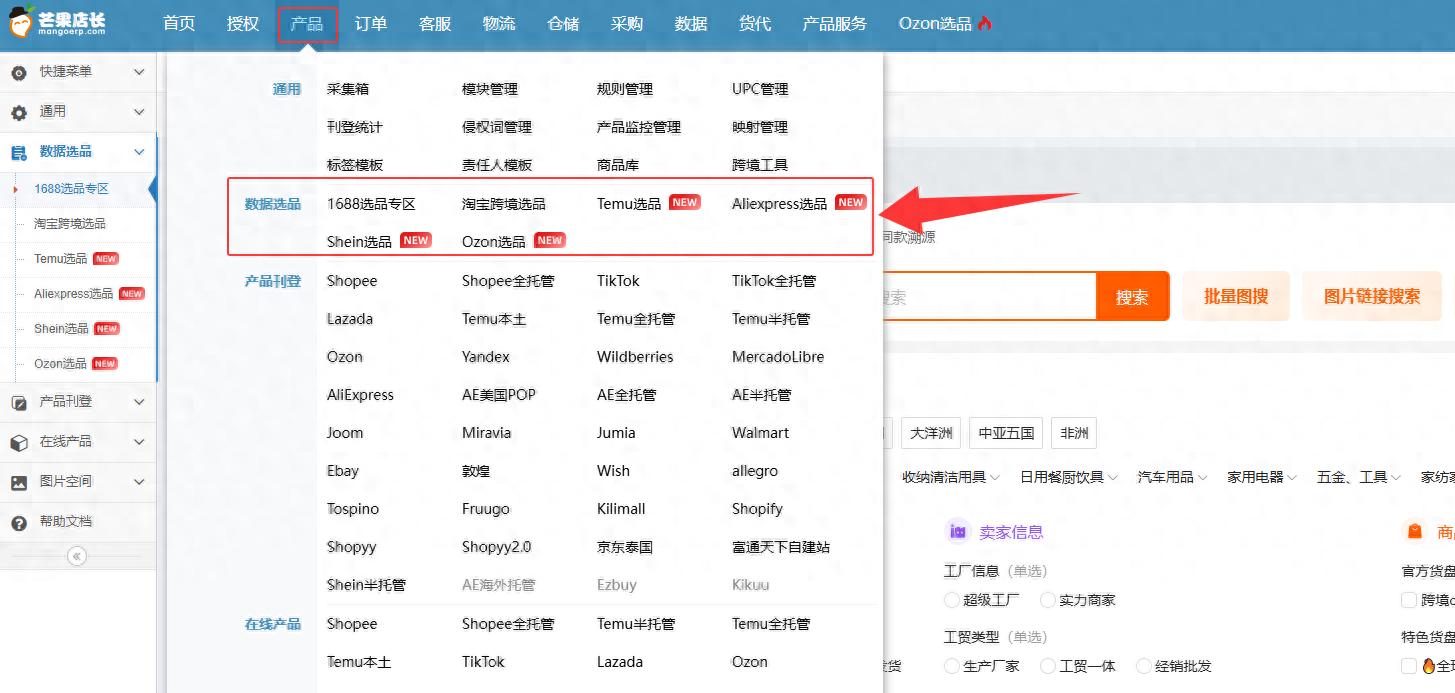
Task: Open the 物流 top menu
Action: [x=499, y=23]
